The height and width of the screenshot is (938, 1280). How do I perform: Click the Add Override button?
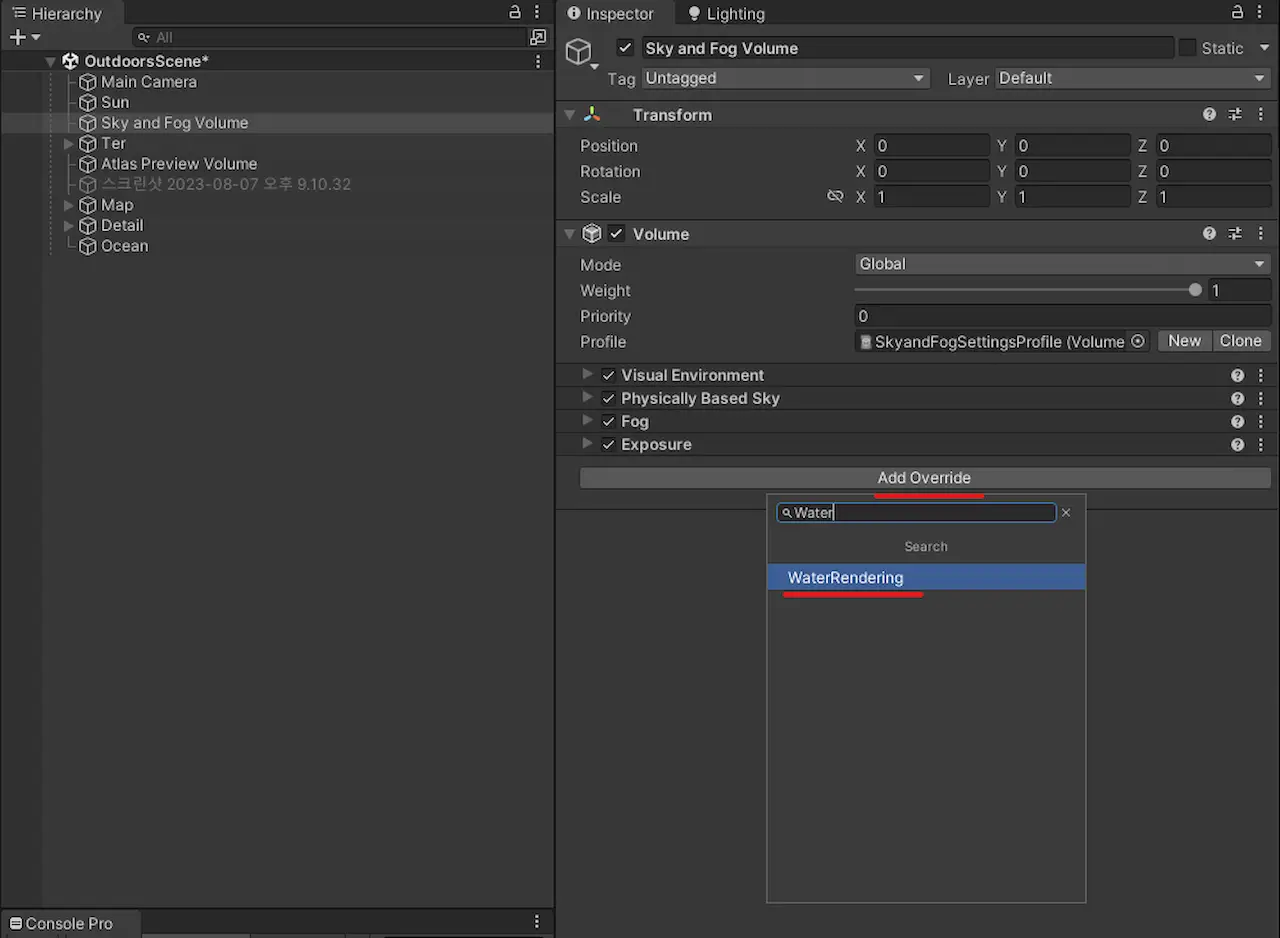pyautogui.click(x=925, y=478)
